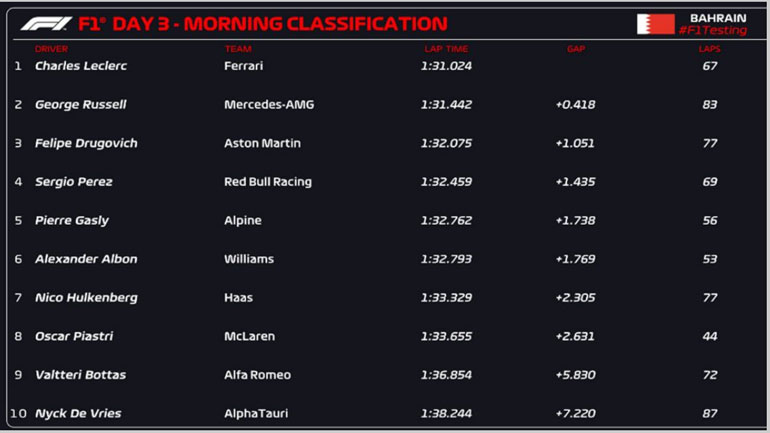Click the BAHRAIN location label

(x=717, y=17)
